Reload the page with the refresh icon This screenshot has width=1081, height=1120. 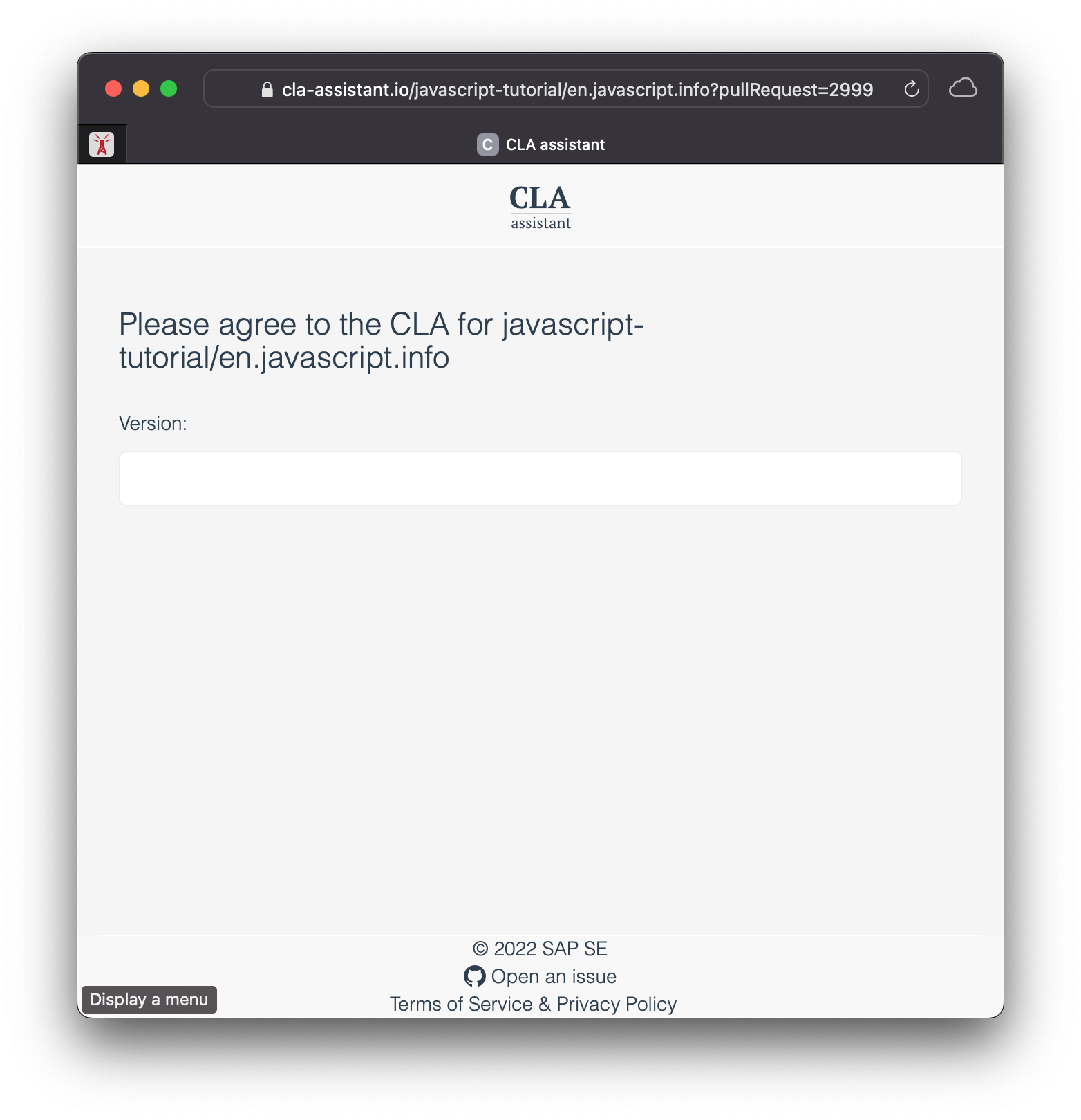coord(911,88)
